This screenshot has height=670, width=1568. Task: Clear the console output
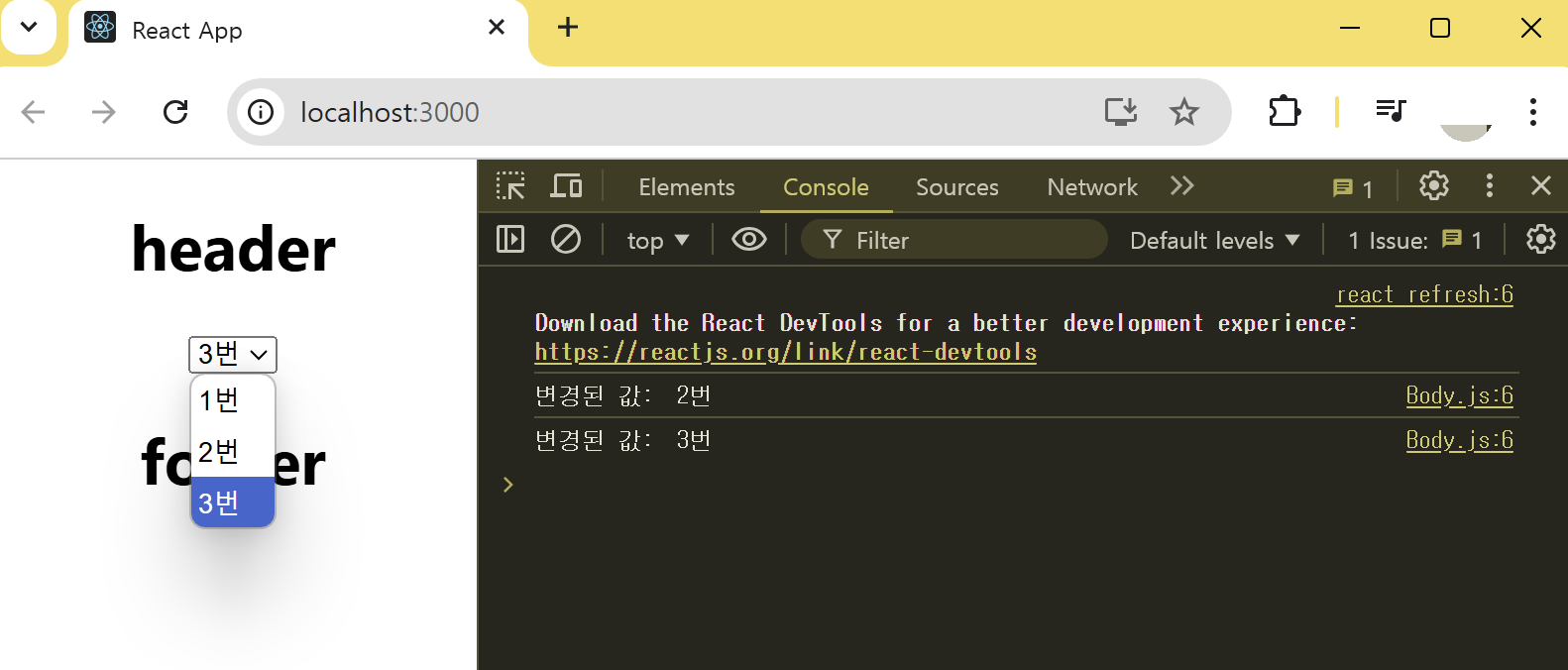point(566,239)
